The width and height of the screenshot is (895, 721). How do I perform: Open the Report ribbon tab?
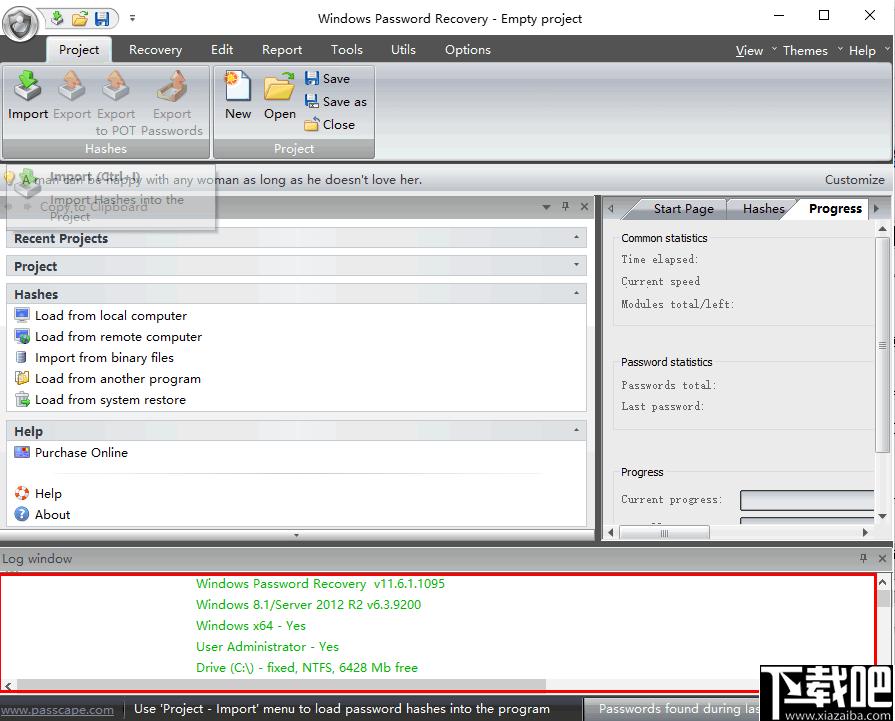coord(282,50)
